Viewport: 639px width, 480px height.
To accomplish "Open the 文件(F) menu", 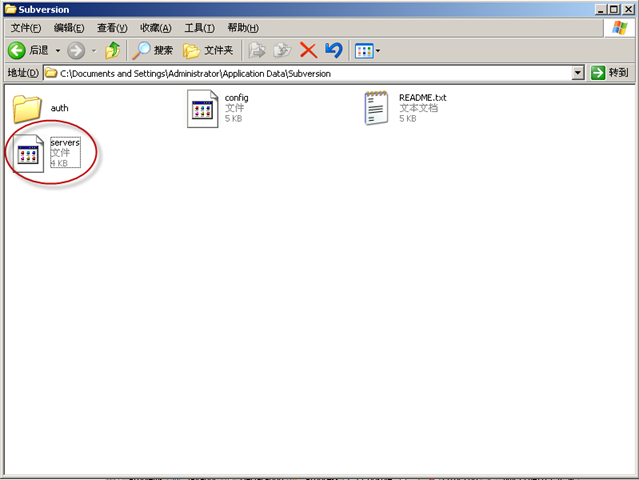I will pyautogui.click(x=26, y=28).
